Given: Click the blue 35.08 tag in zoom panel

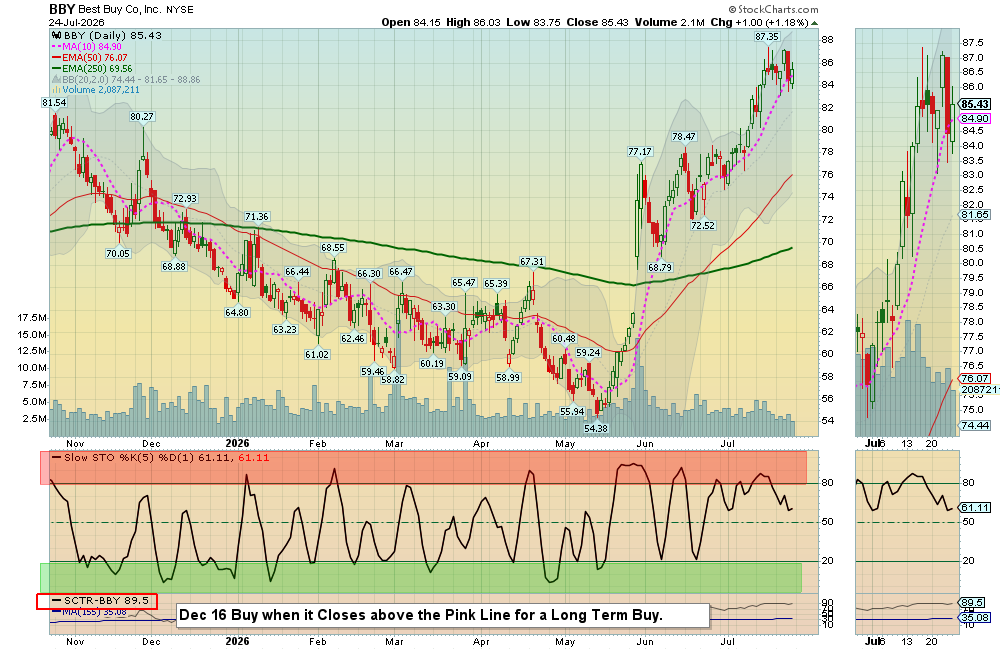Looking at the screenshot, I should (x=975, y=617).
